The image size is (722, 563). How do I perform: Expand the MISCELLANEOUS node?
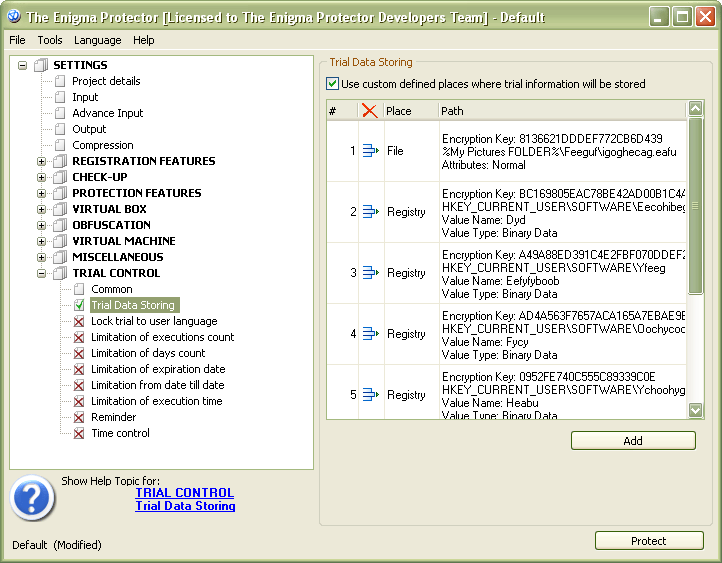pyautogui.click(x=41, y=257)
